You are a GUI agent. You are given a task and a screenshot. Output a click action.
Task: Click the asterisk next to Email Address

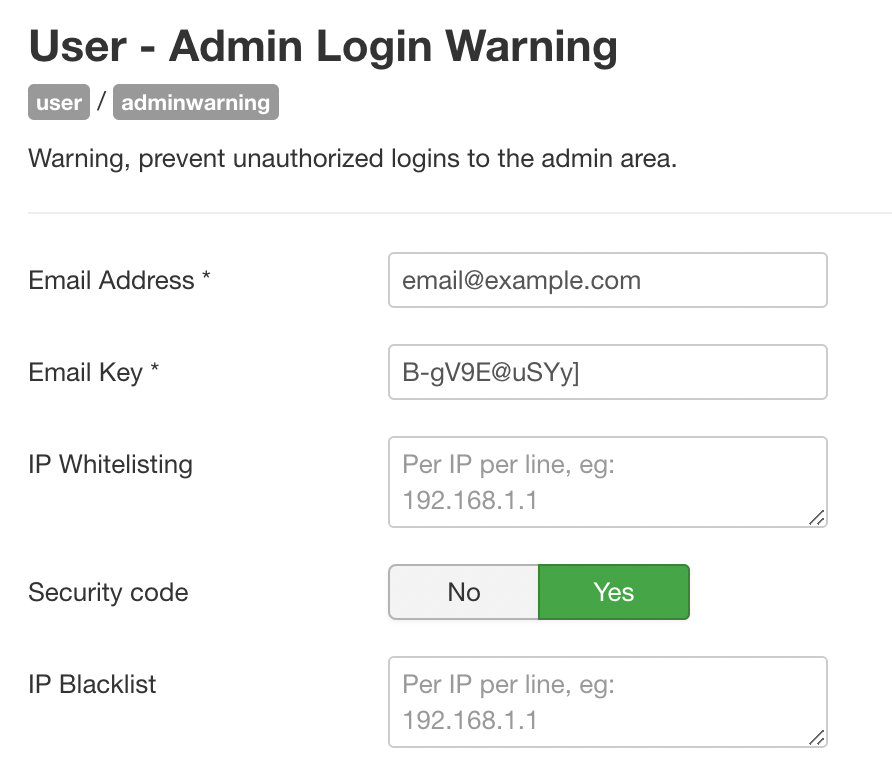[x=206, y=277]
